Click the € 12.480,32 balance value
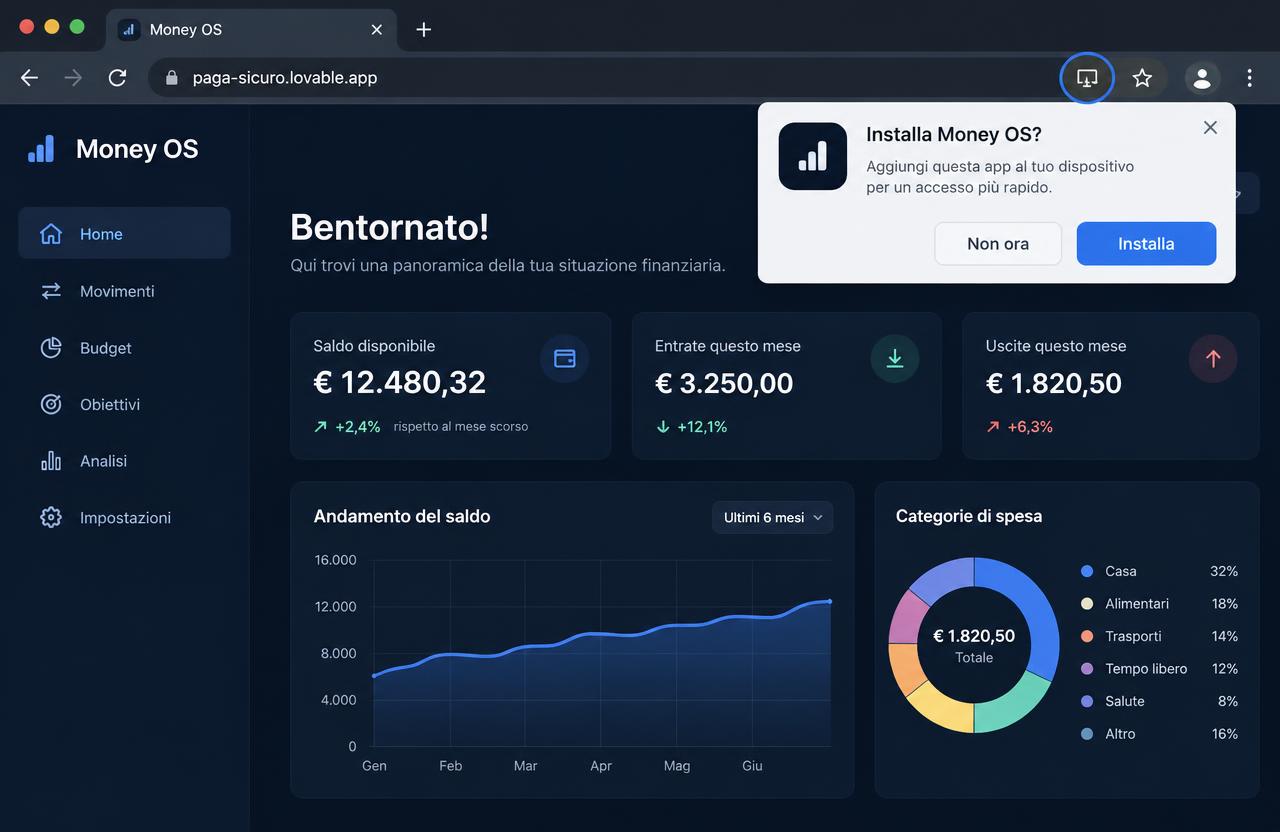This screenshot has height=832, width=1280. coord(399,383)
